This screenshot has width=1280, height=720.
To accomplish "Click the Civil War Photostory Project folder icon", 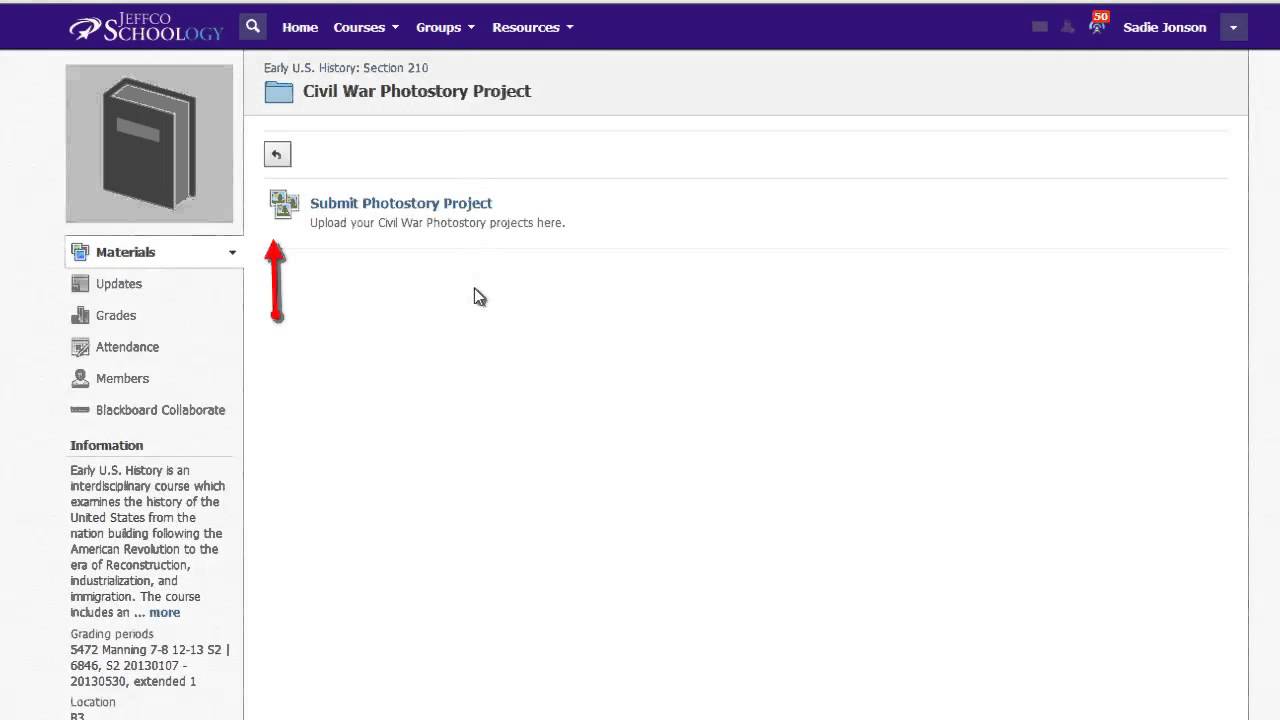I will (279, 92).
